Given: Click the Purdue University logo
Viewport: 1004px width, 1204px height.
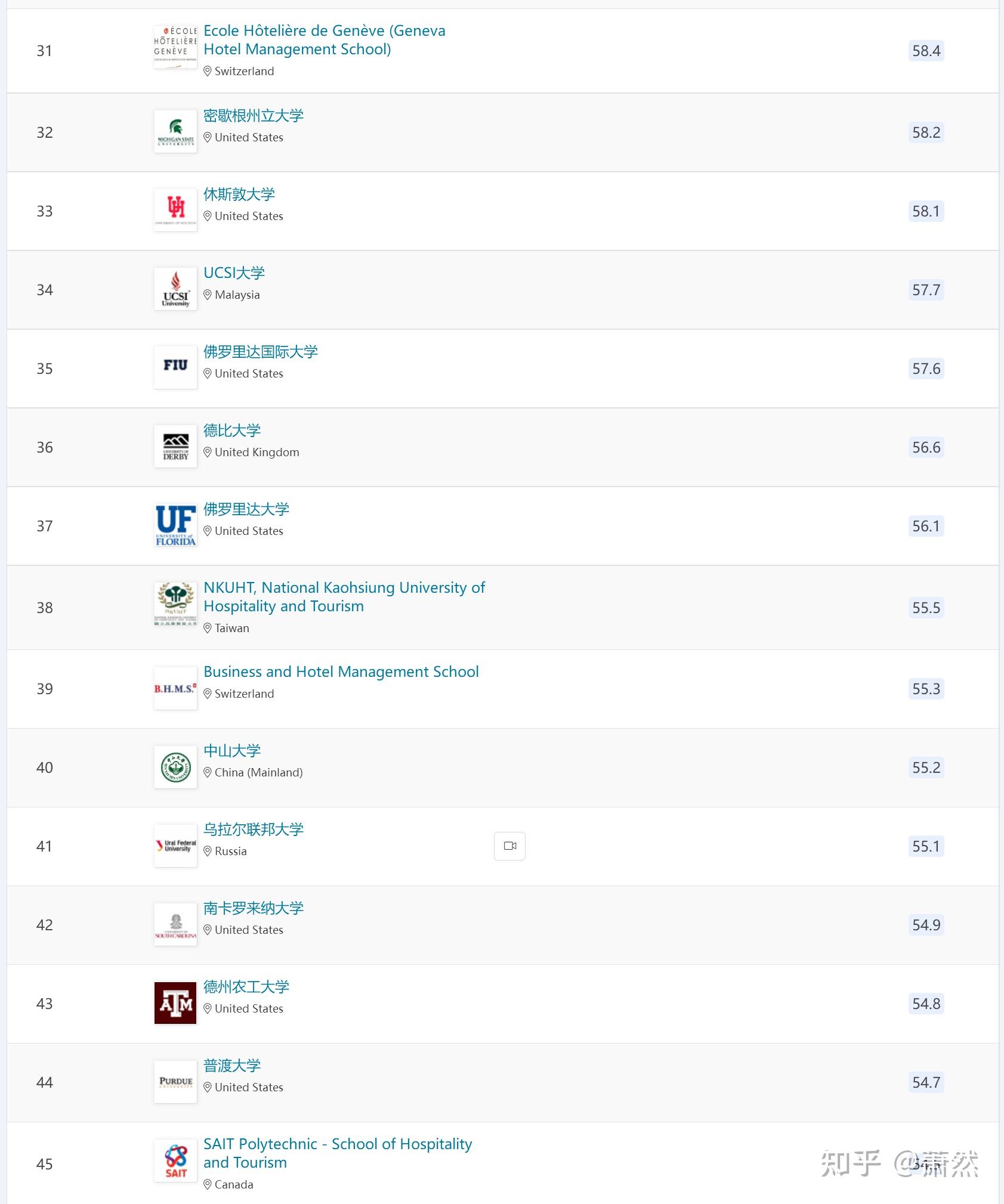Looking at the screenshot, I should click(175, 1082).
